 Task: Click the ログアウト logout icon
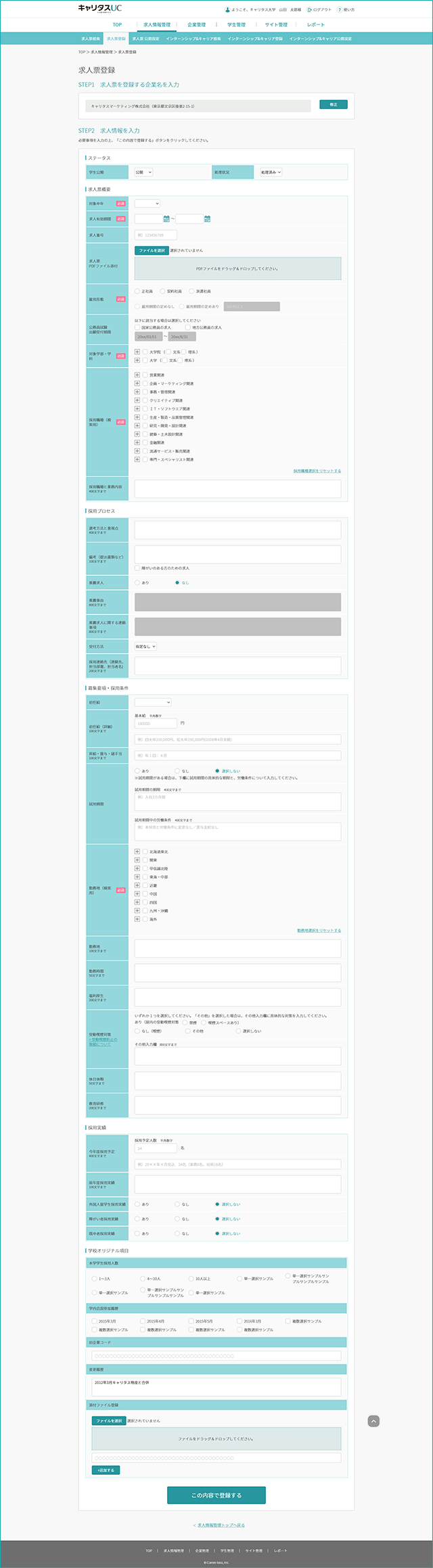tap(309, 10)
